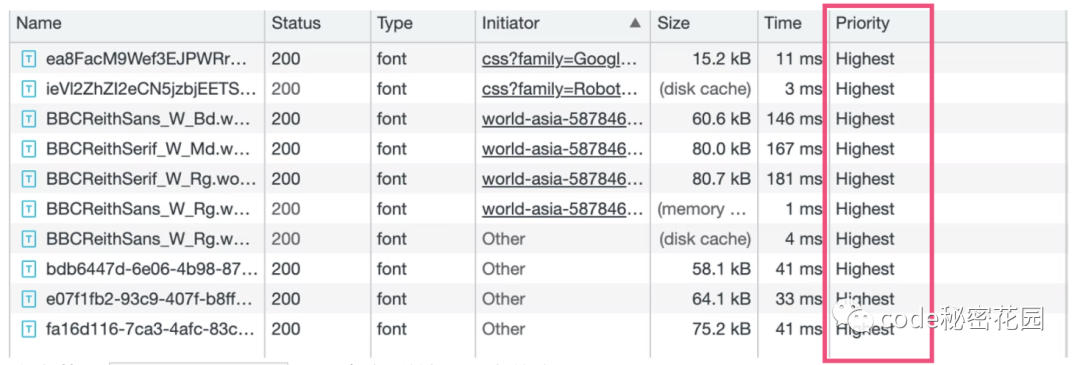Select the fa16d116-7ca3-4afc request row name
This screenshot has height=365, width=1080.
pos(151,329)
